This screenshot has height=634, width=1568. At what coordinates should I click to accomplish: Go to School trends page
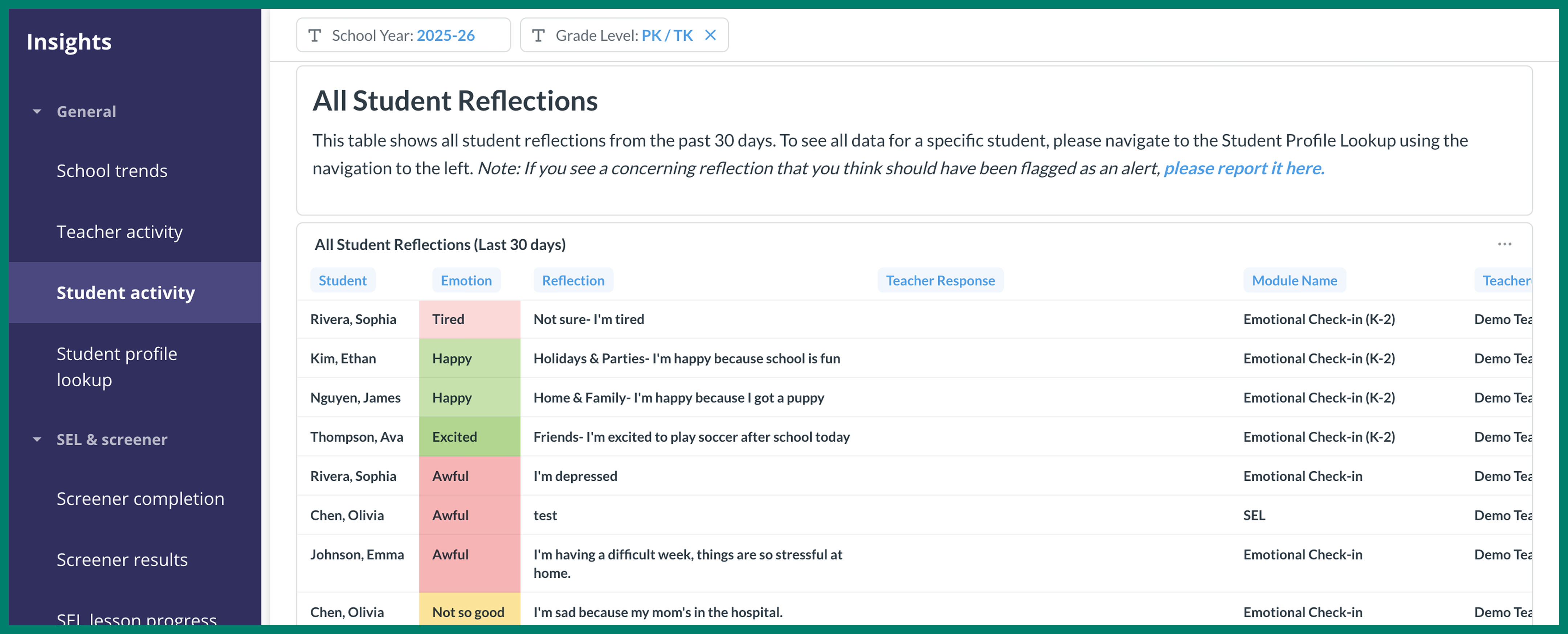tap(112, 171)
